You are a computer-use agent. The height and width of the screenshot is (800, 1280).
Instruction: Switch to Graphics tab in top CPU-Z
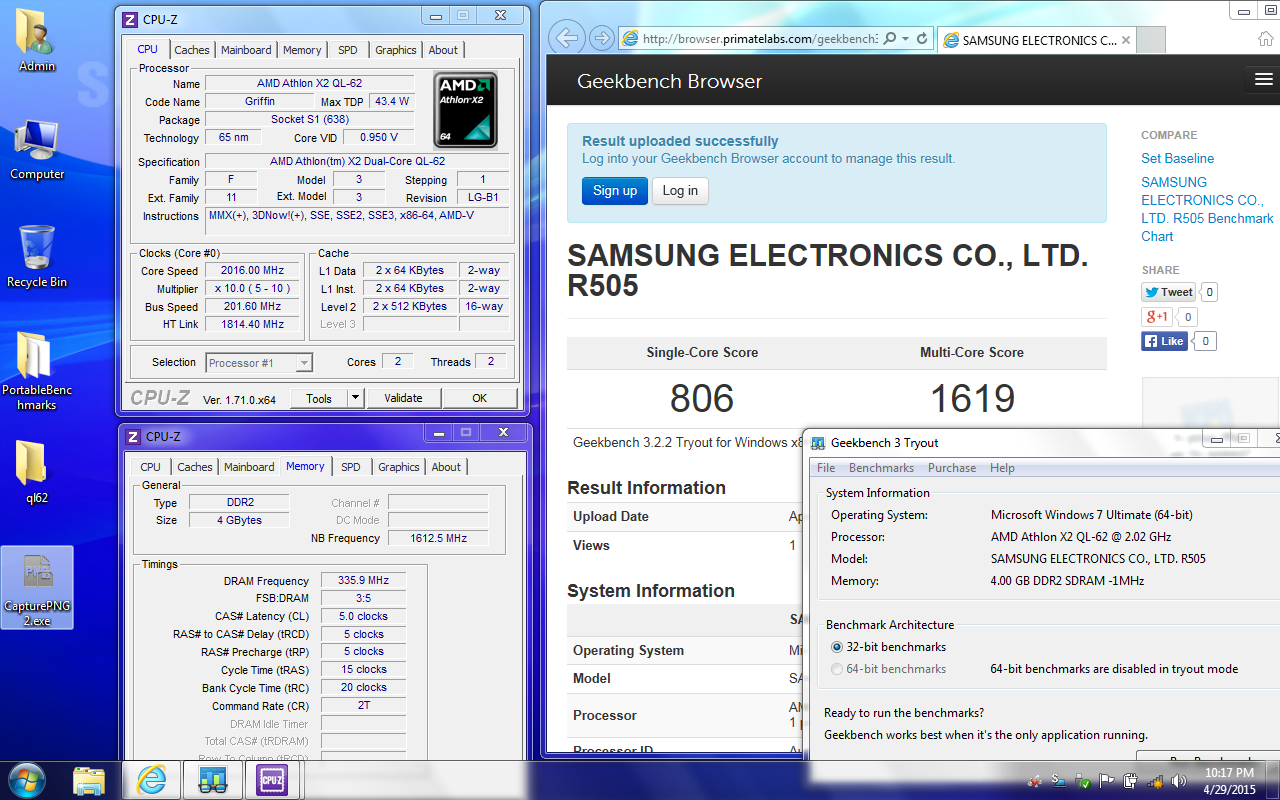click(x=396, y=50)
